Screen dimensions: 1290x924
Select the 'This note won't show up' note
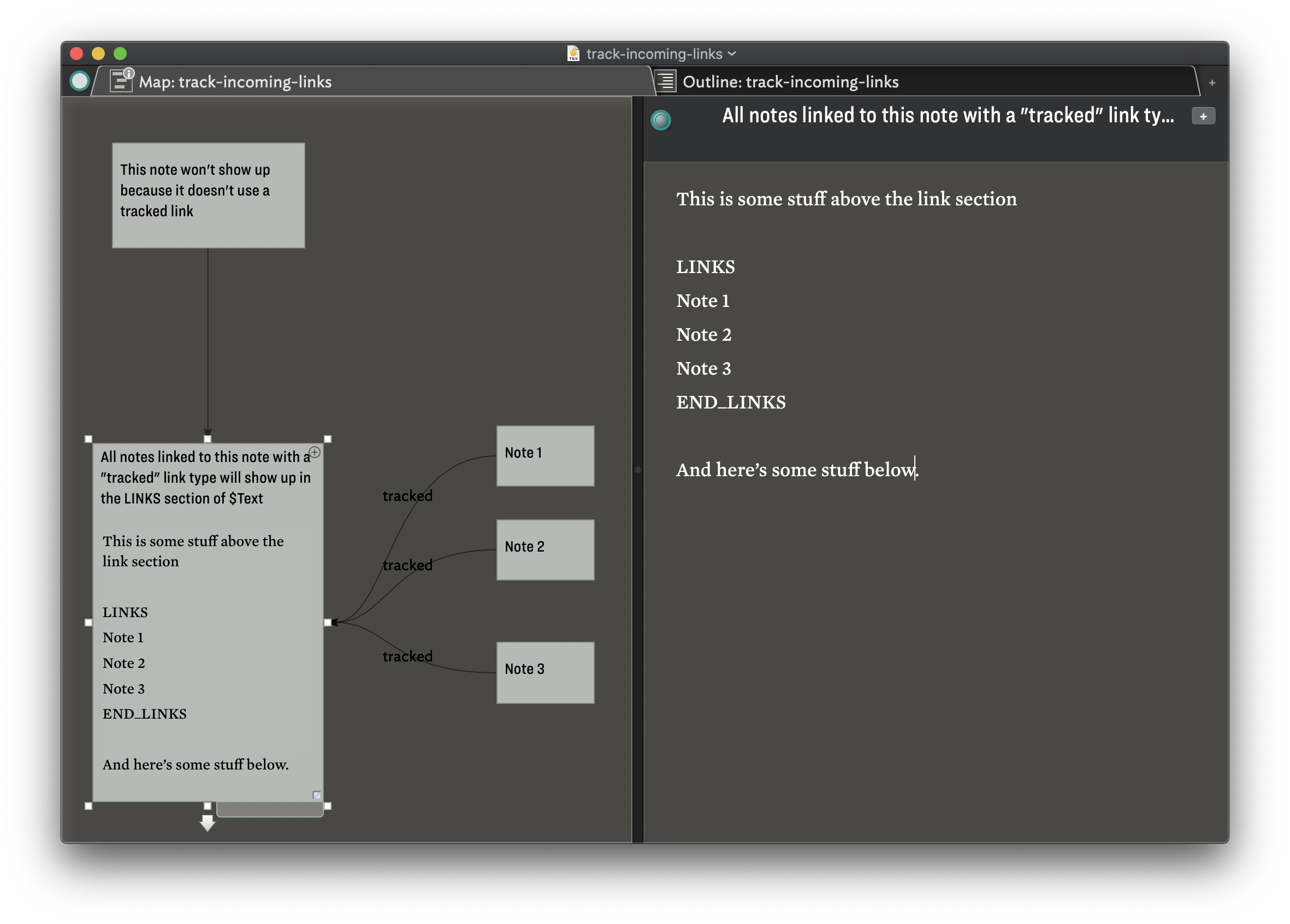pyautogui.click(x=208, y=195)
